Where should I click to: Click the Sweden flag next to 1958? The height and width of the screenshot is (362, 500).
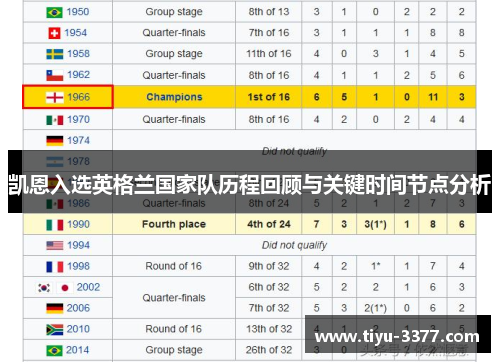[55, 54]
